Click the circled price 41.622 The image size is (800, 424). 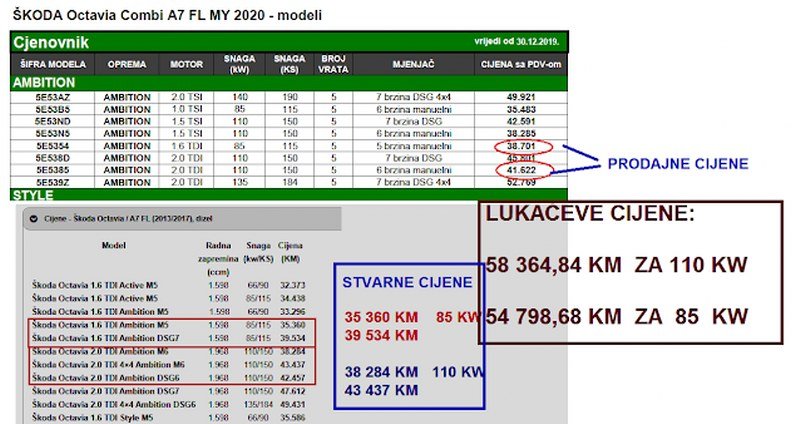coord(519,170)
